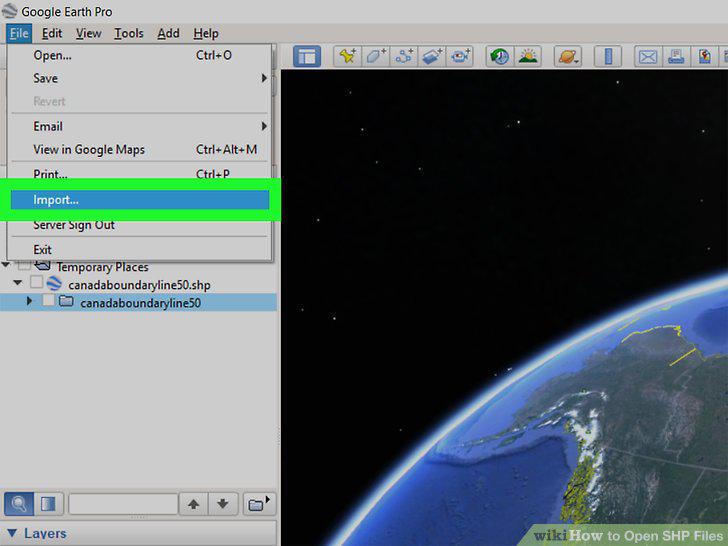Open the Add menu
Viewport: 728px width, 546px height.
tap(168, 33)
